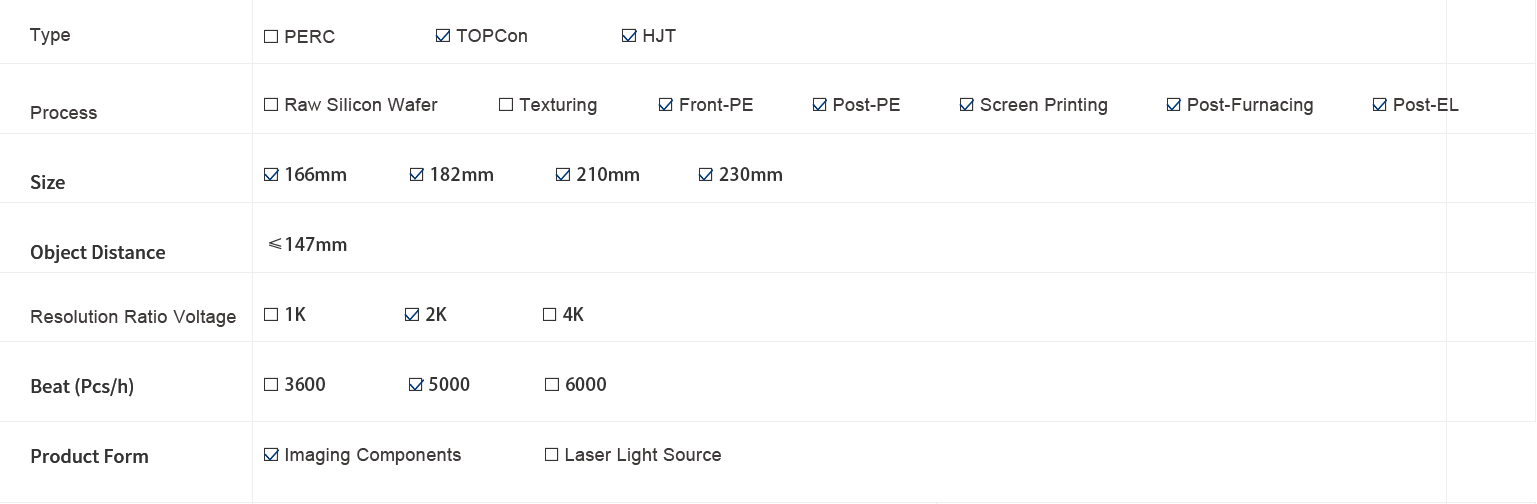The image size is (1537, 504).
Task: Toggle the Post-PE checkbox
Action: click(x=820, y=105)
